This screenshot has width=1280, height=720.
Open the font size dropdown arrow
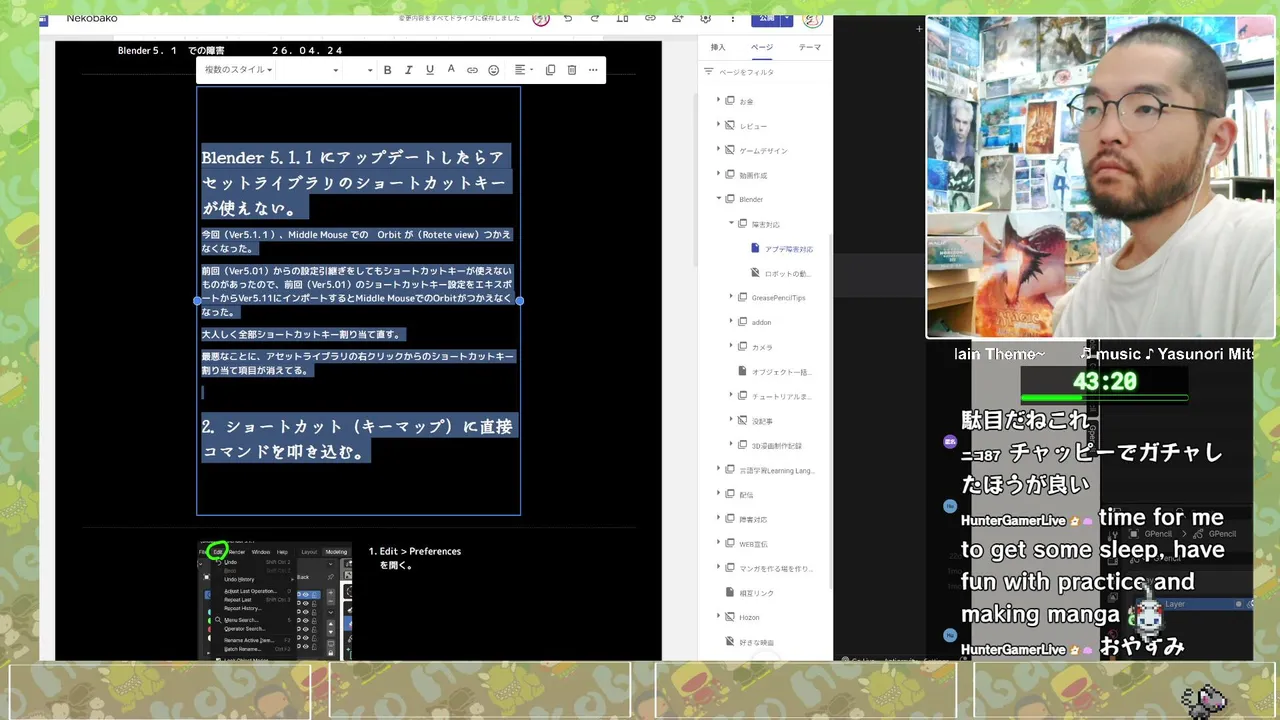(370, 70)
